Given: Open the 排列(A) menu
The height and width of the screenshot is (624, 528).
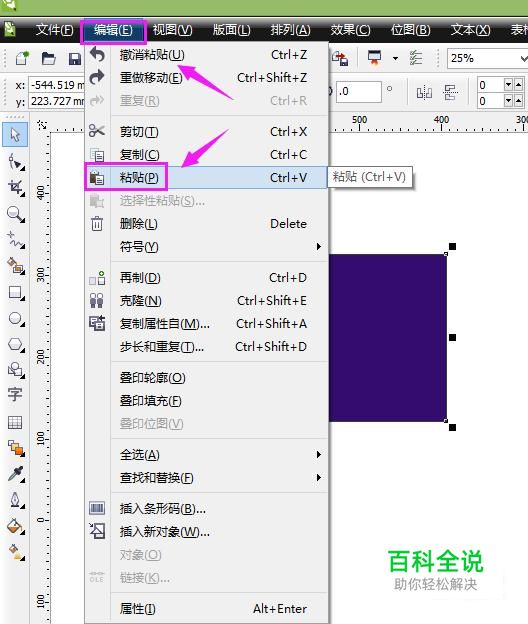Looking at the screenshot, I should pos(290,30).
